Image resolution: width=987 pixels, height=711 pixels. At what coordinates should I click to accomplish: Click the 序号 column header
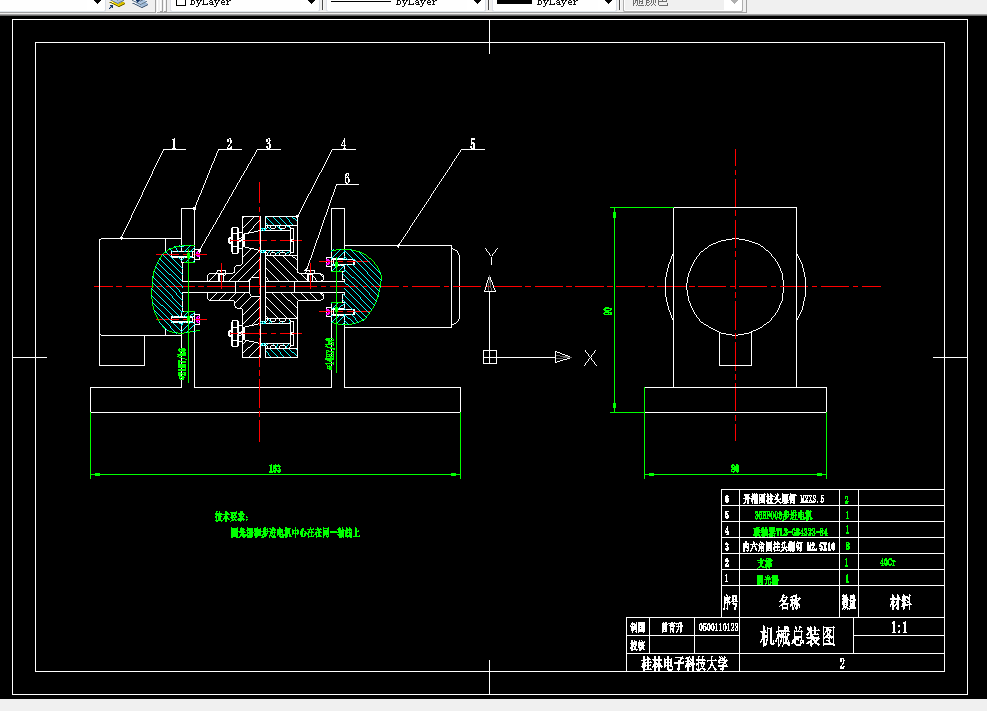pyautogui.click(x=730, y=603)
